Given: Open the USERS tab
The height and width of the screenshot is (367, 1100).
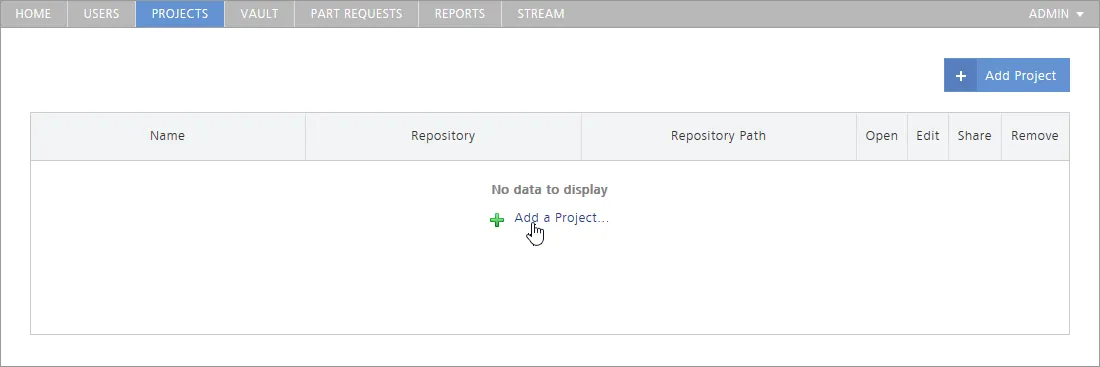Looking at the screenshot, I should pos(101,13).
